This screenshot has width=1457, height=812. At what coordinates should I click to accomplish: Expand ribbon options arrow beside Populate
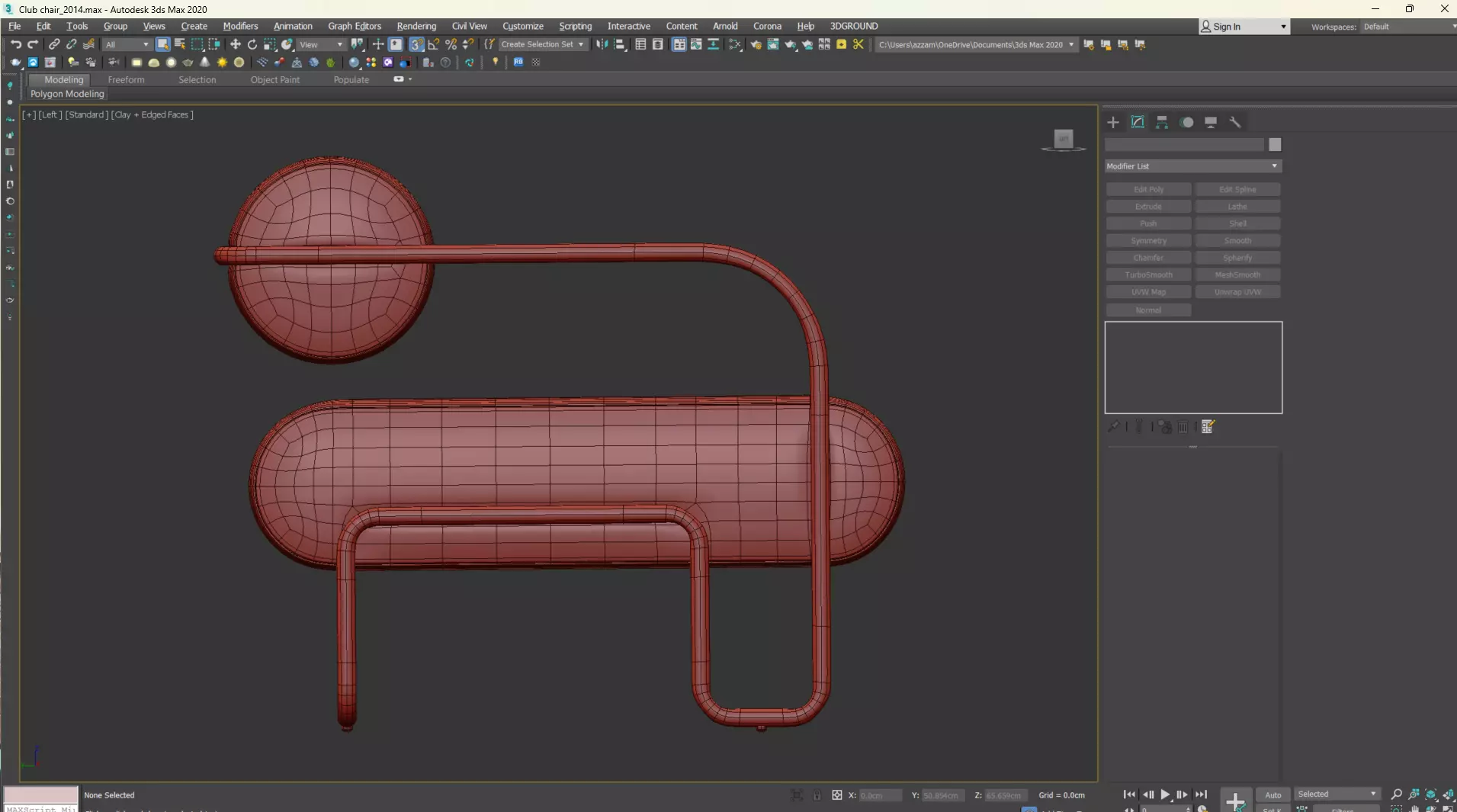pos(410,79)
